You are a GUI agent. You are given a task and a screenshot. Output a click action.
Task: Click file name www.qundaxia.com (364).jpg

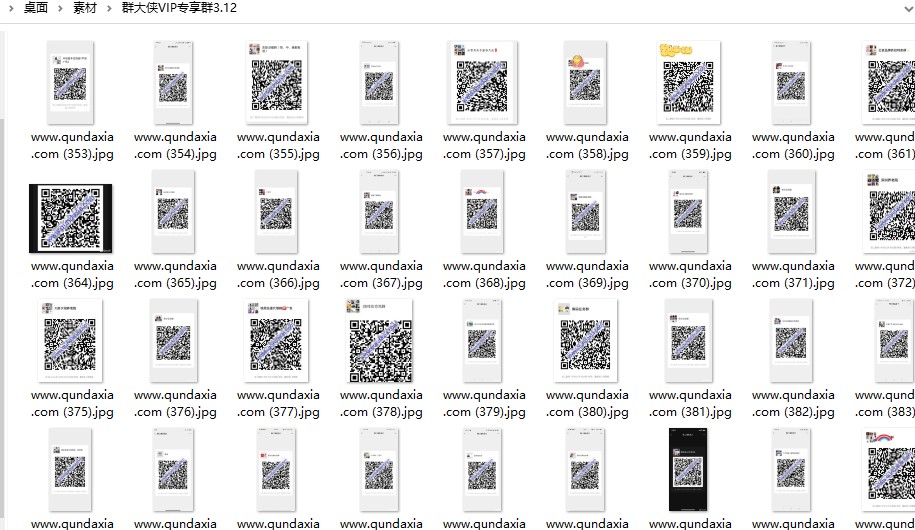coord(72,274)
